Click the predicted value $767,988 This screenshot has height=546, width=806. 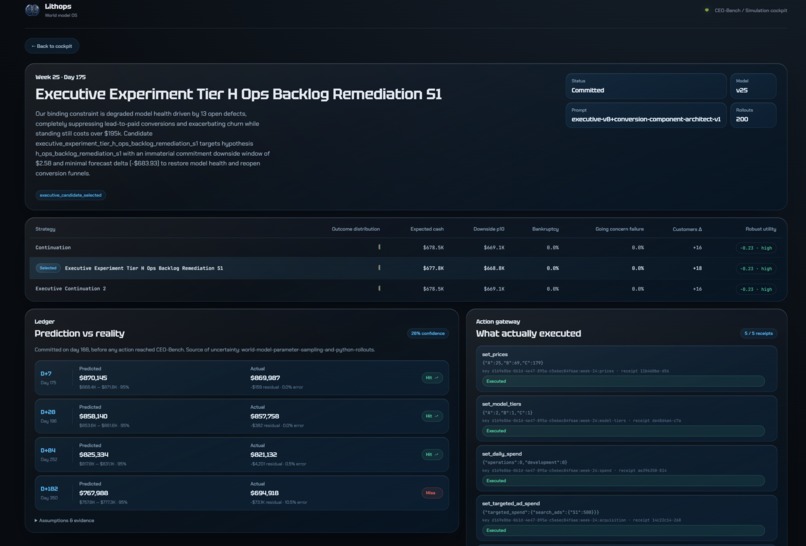pyautogui.click(x=93, y=493)
